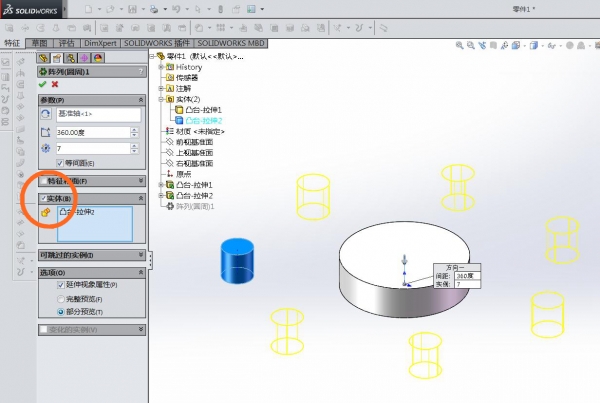The image size is (600, 403).
Task: Collapse the 实体(2) folder node
Action: pos(161,99)
